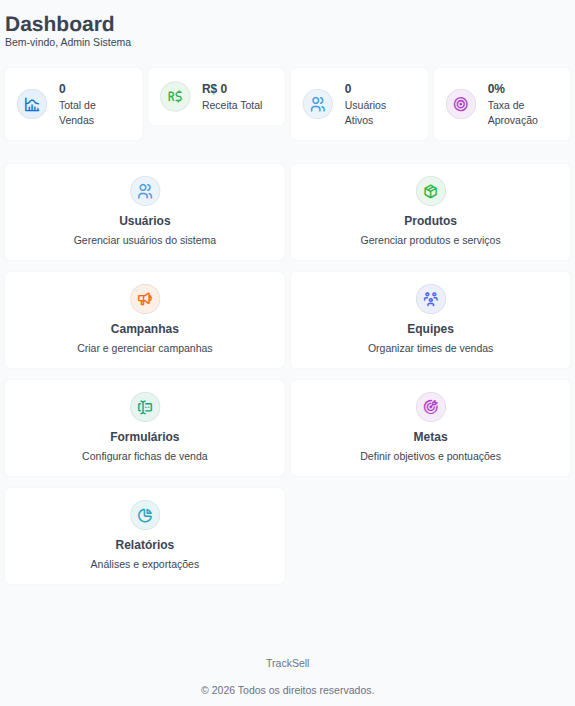Image resolution: width=575 pixels, height=706 pixels.
Task: Click 'Configurar fichas de venda' text
Action: 145,456
